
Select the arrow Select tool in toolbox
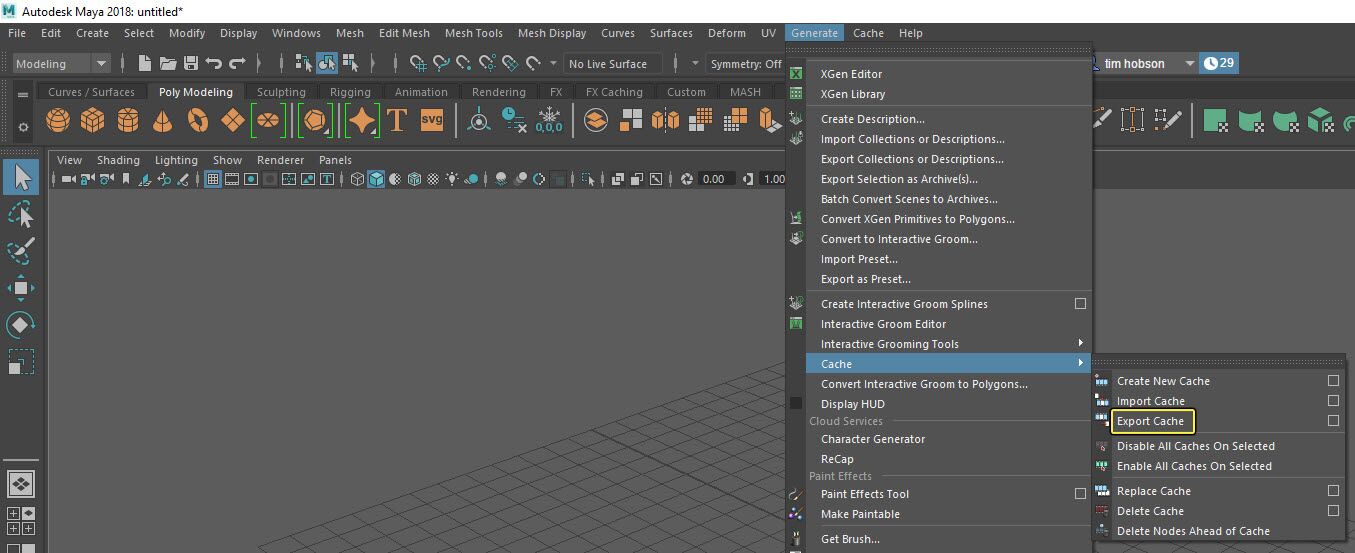pos(21,178)
